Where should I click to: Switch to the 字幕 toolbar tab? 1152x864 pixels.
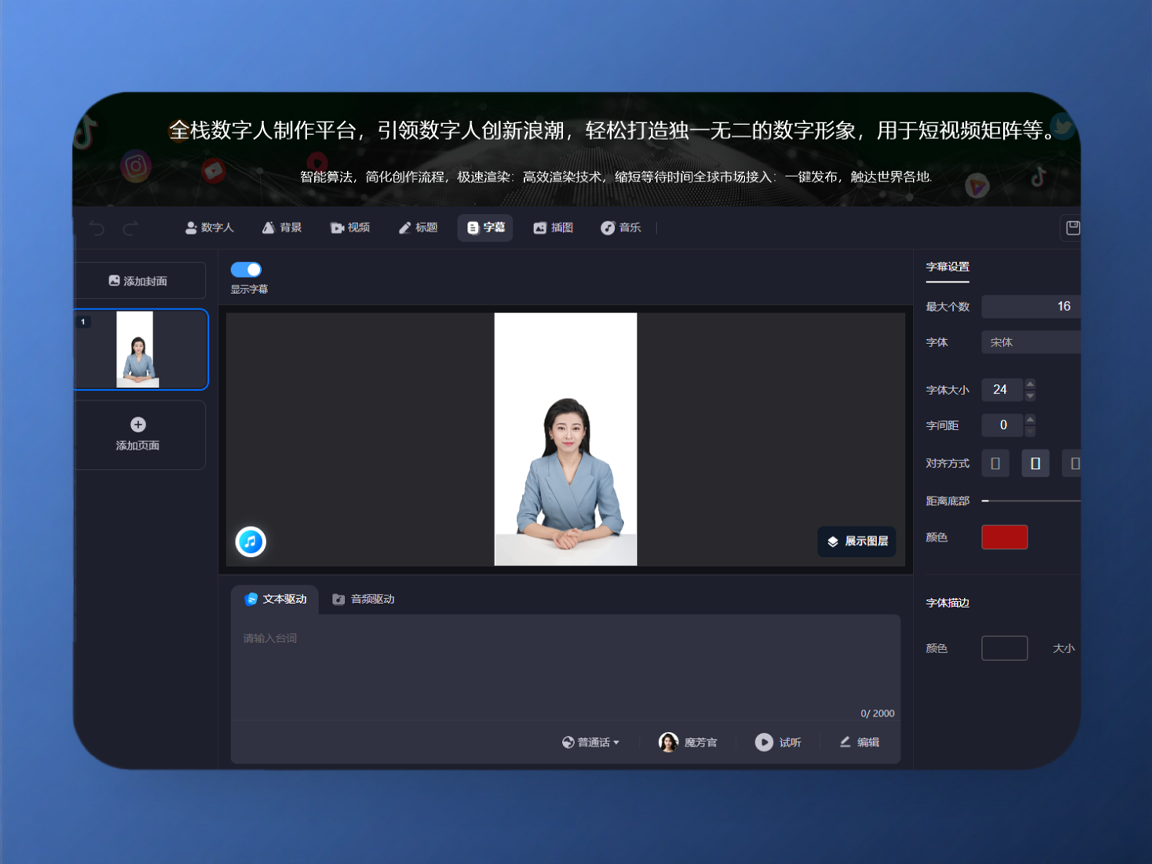484,227
